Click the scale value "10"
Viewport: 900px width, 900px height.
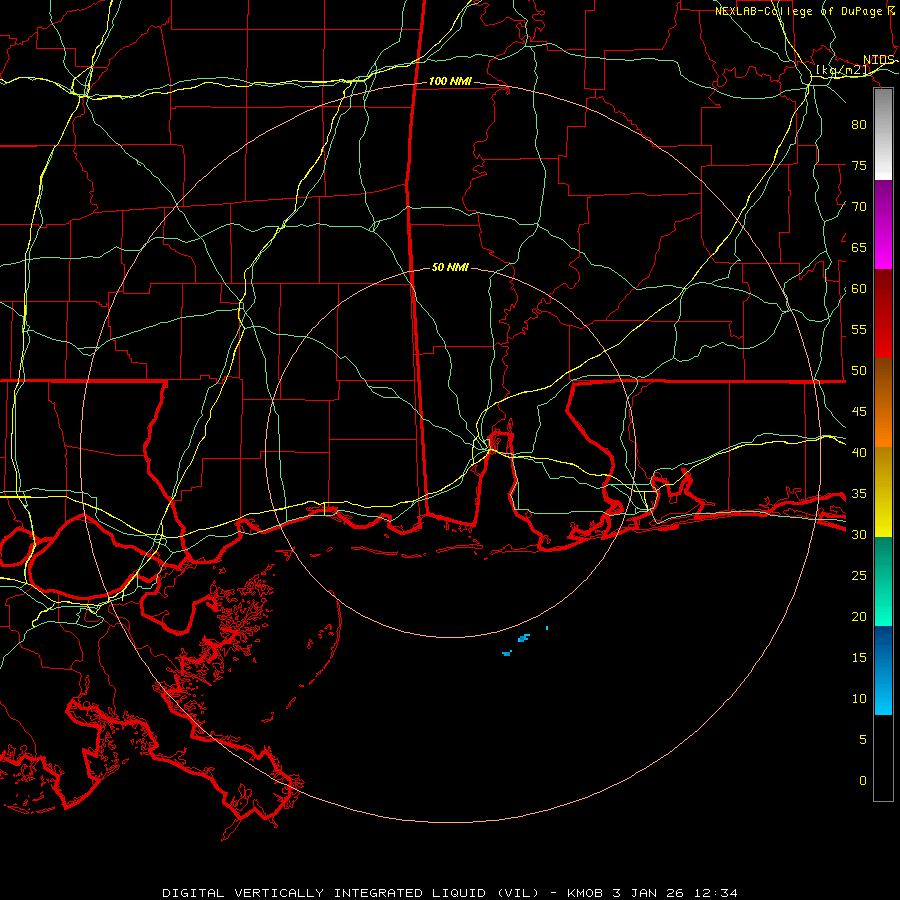point(859,699)
